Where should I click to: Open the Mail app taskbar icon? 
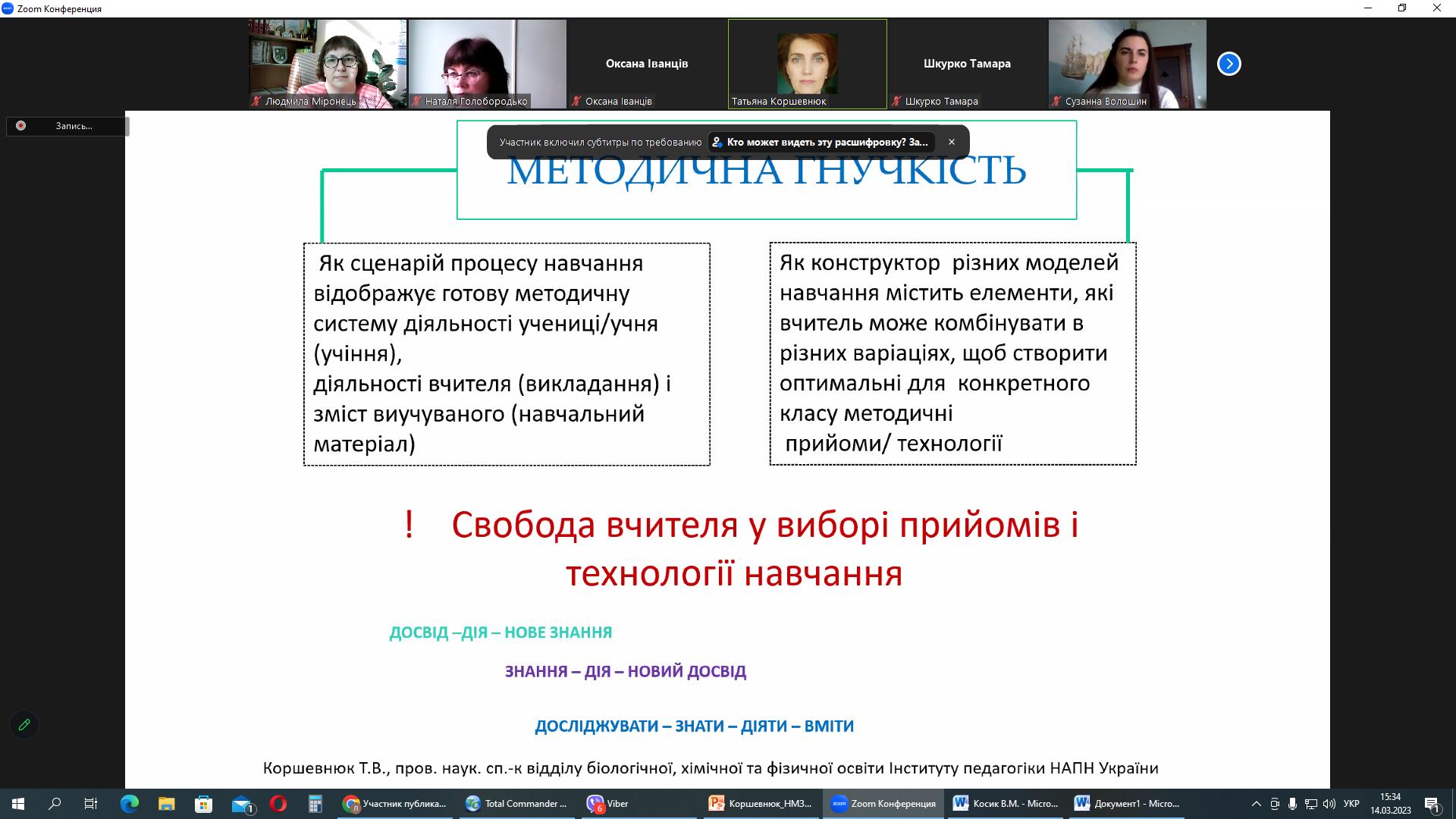coord(242,804)
